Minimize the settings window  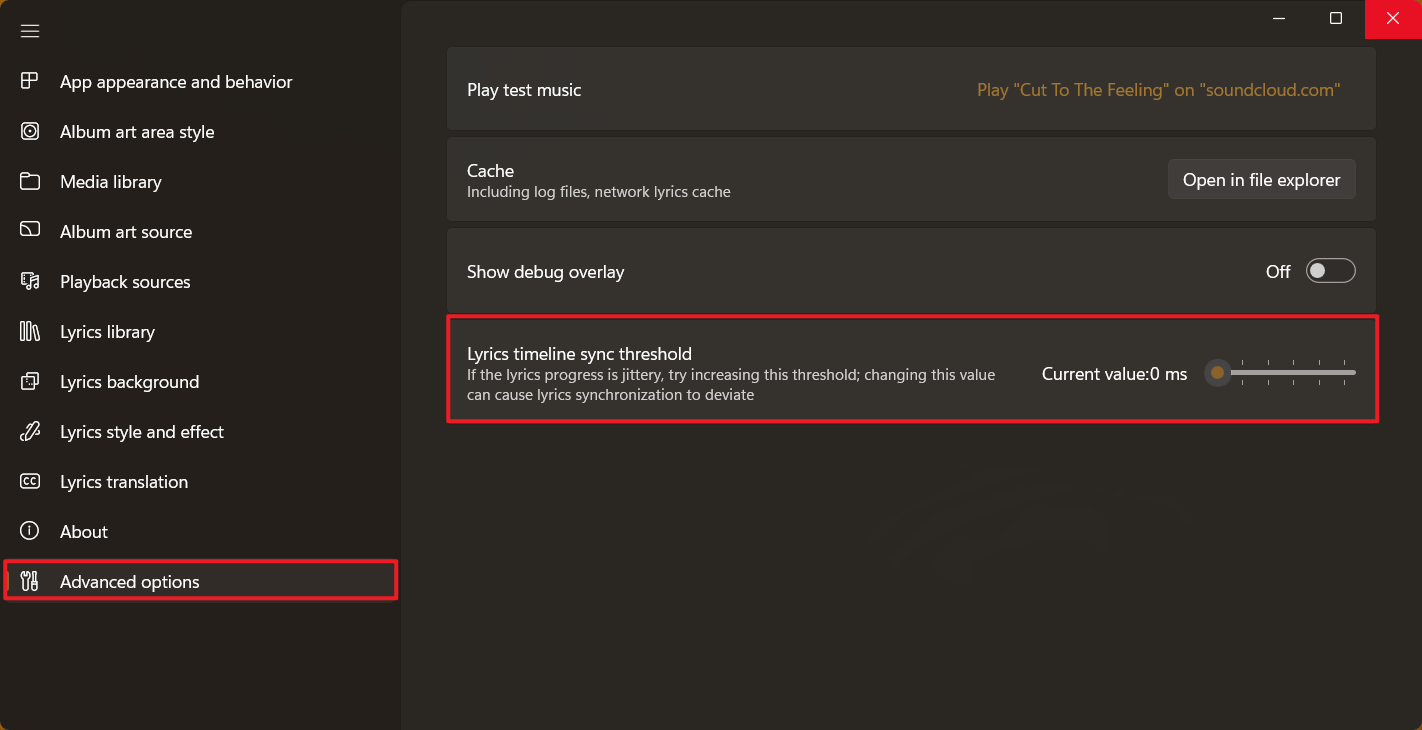coord(1279,18)
